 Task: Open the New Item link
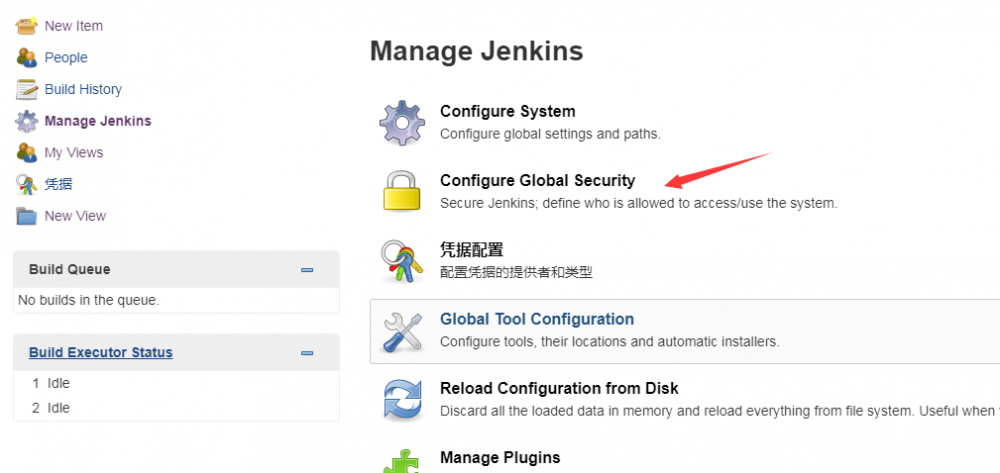click(x=73, y=26)
